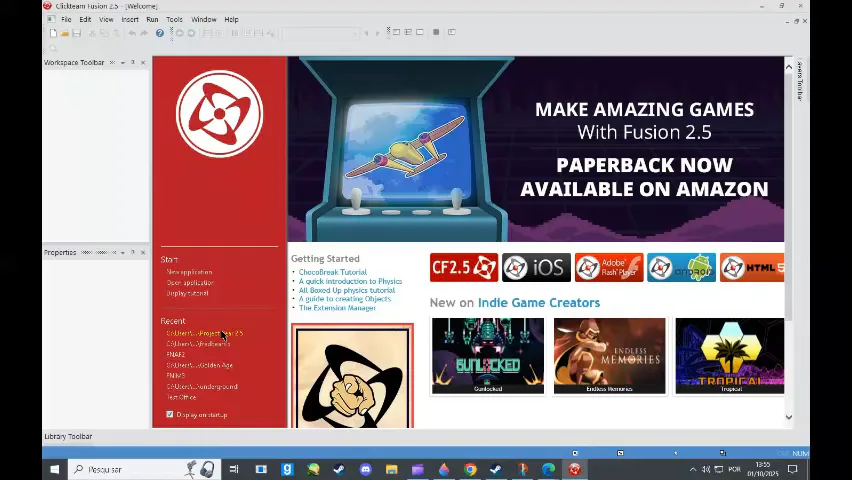Toggle Display on startup checkbox
This screenshot has height=480, width=852.
pos(170,414)
